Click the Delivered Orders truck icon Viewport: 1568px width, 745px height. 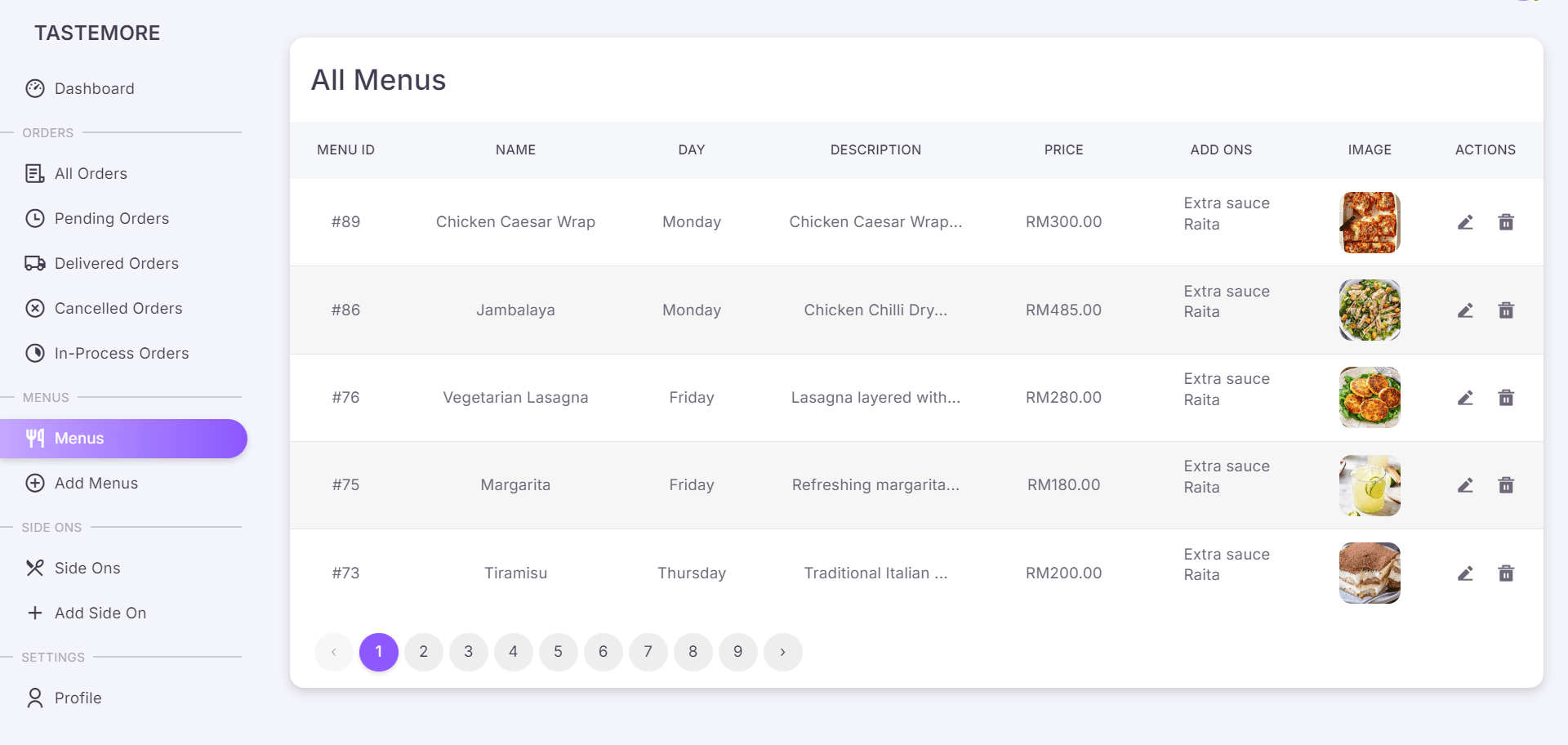pos(35,263)
